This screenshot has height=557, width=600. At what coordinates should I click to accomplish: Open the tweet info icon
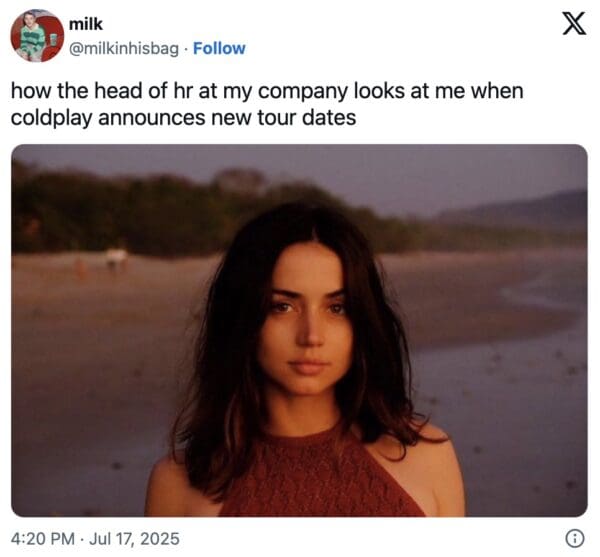click(x=574, y=538)
